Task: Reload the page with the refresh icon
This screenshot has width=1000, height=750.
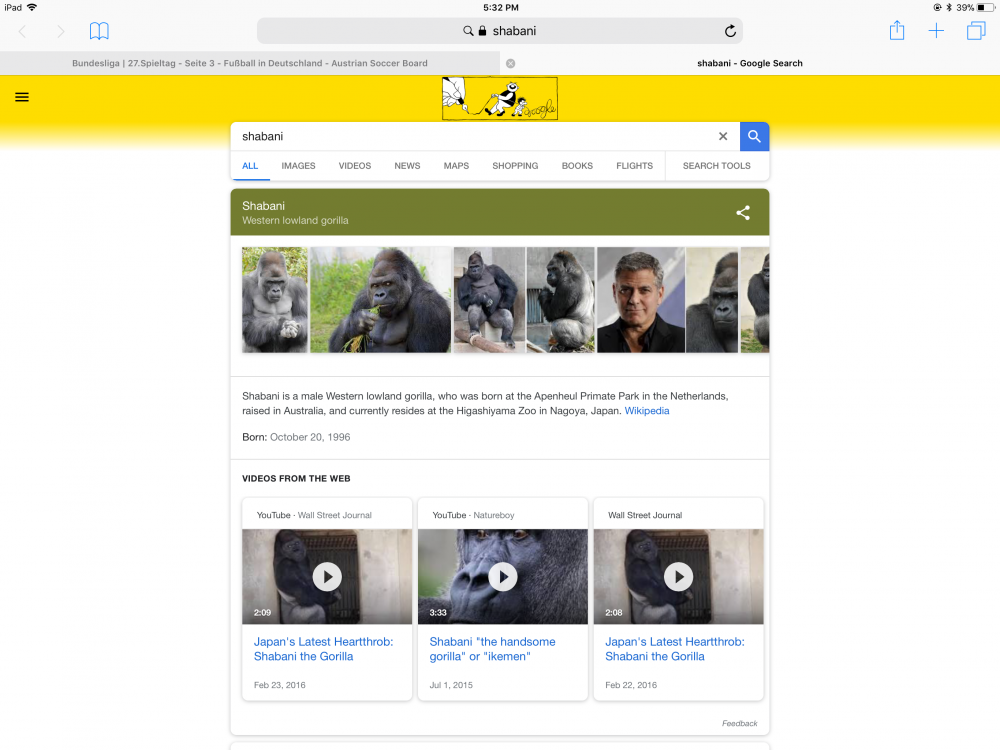Action: click(730, 31)
